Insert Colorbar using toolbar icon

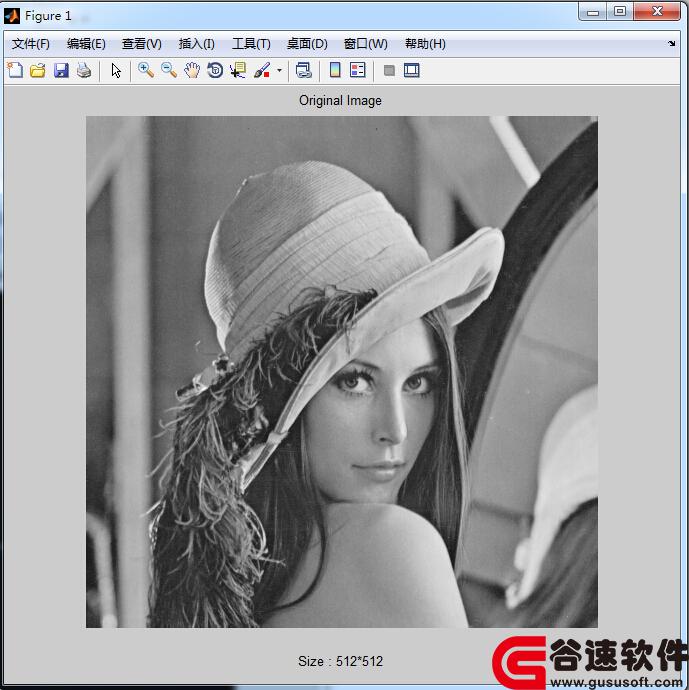coord(335,70)
